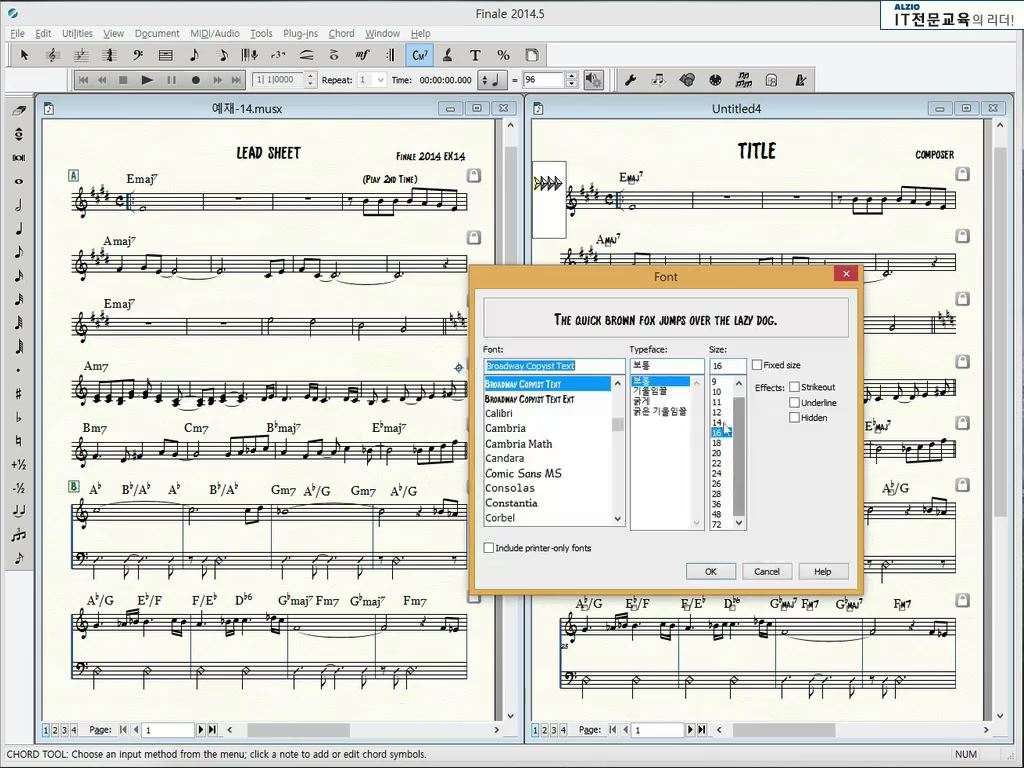The width and height of the screenshot is (1024, 768).
Task: Select the flat accidental in left palette
Action: 18,417
